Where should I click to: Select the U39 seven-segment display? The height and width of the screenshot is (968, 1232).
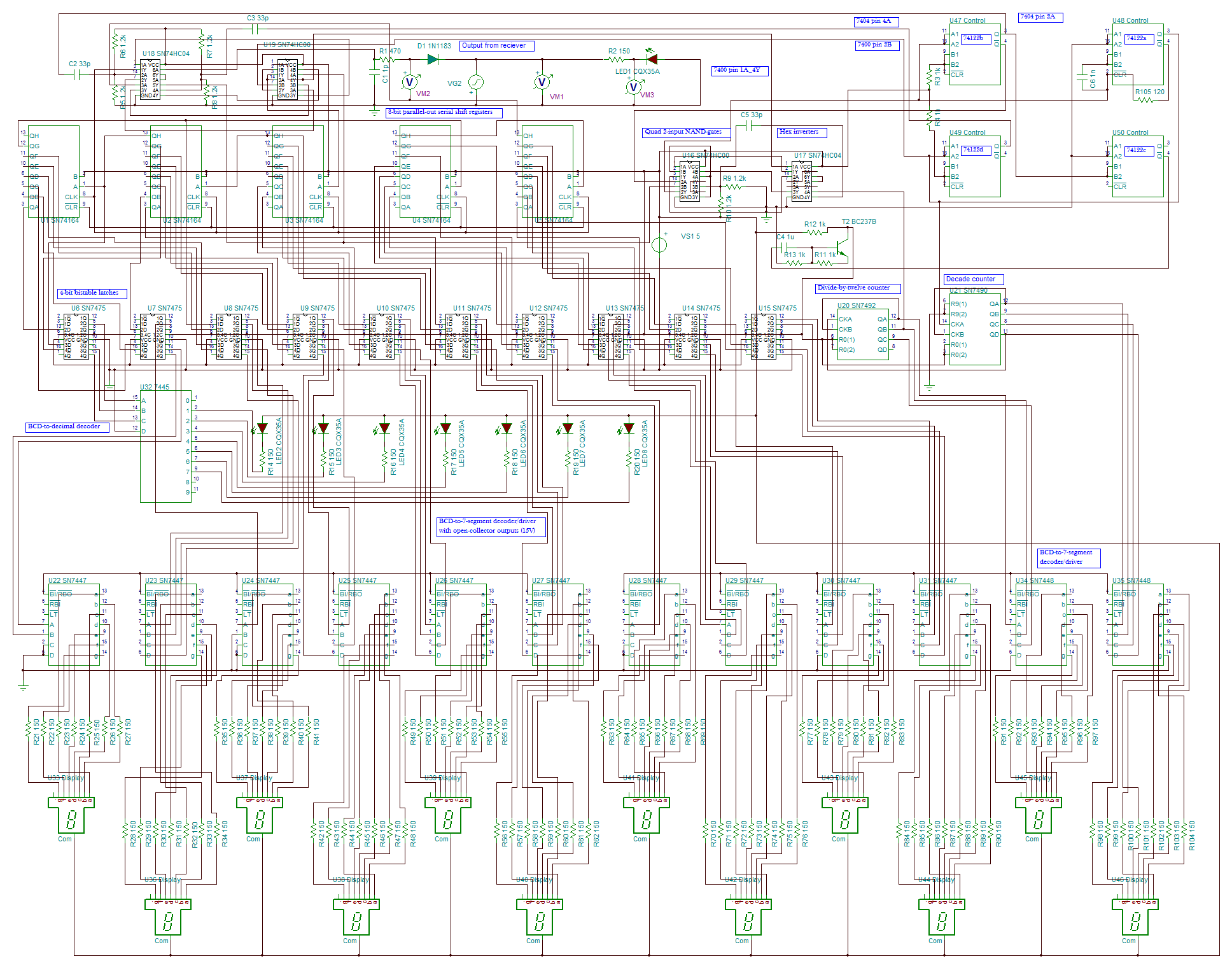448,815
